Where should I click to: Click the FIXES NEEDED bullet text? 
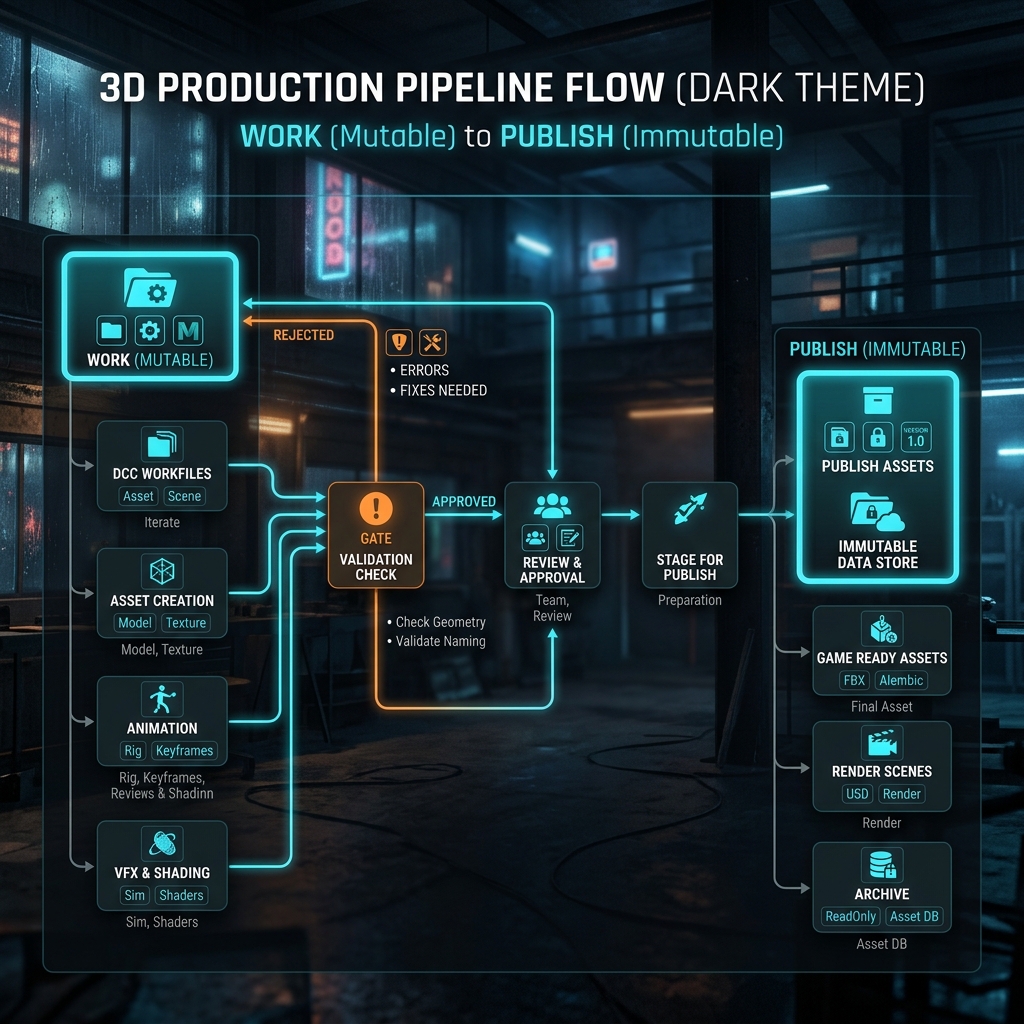click(443, 391)
